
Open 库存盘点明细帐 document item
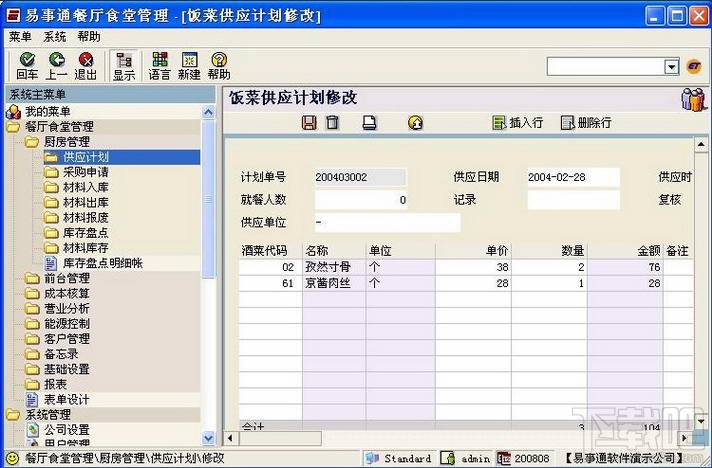103,263
